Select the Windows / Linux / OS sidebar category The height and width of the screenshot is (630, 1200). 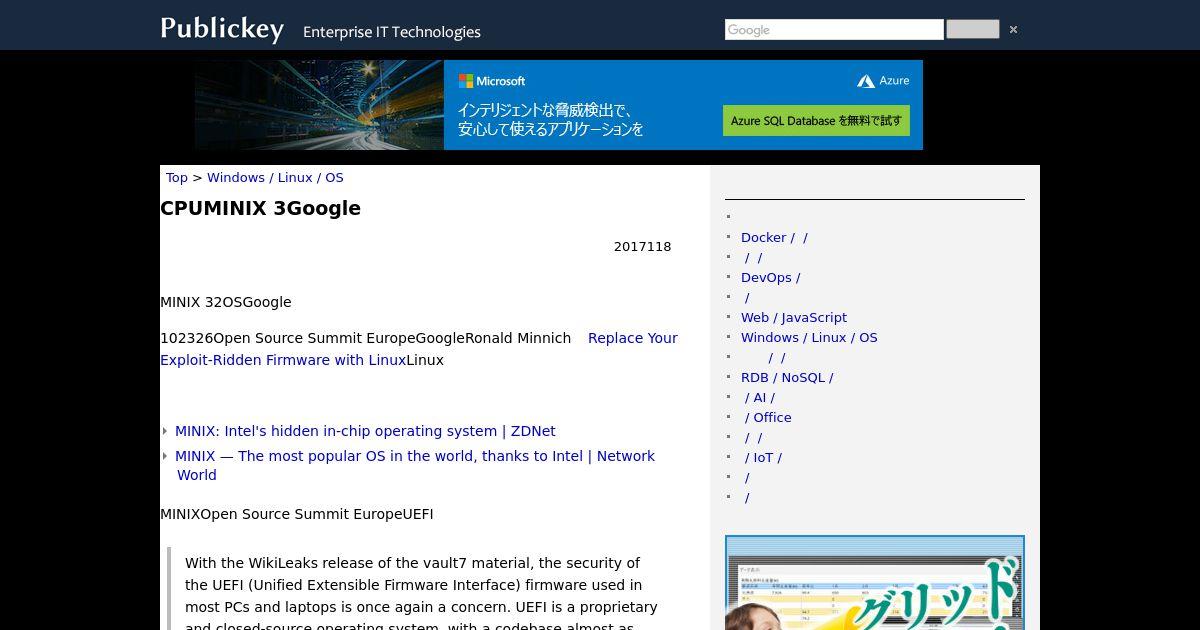point(809,337)
